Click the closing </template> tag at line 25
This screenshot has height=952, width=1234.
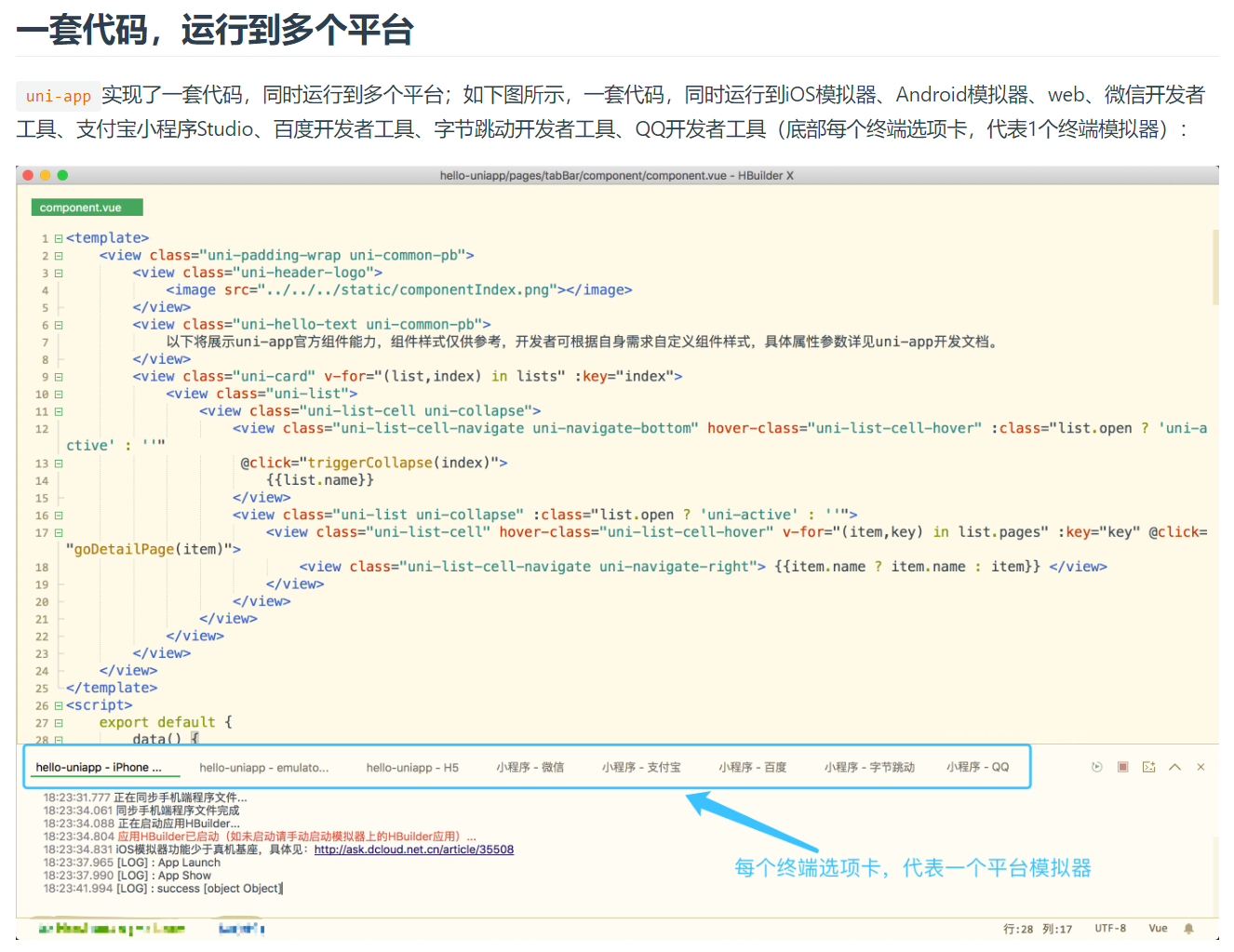click(112, 689)
